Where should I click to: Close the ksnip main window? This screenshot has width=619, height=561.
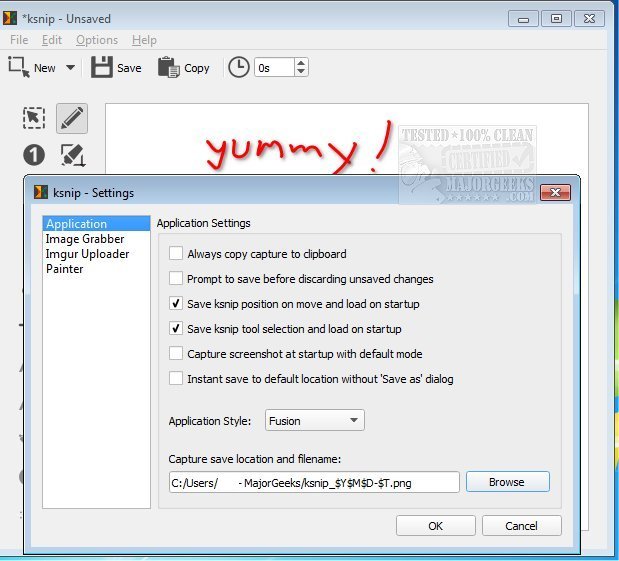[589, 19]
